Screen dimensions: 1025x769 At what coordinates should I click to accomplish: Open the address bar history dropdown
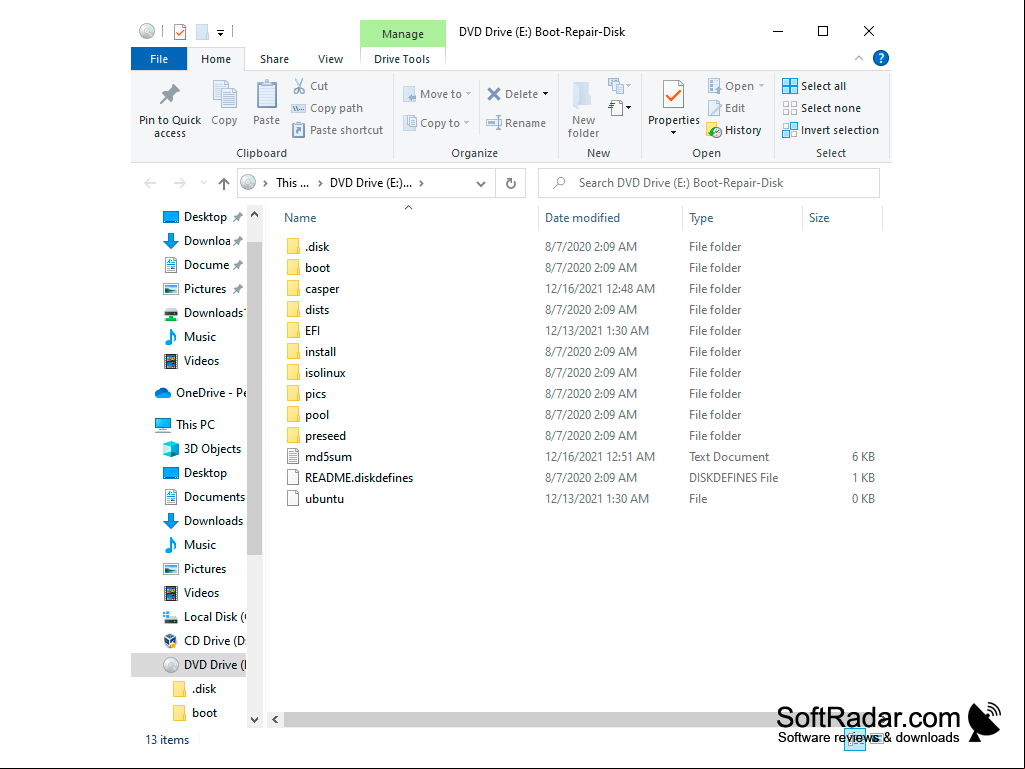tap(480, 184)
